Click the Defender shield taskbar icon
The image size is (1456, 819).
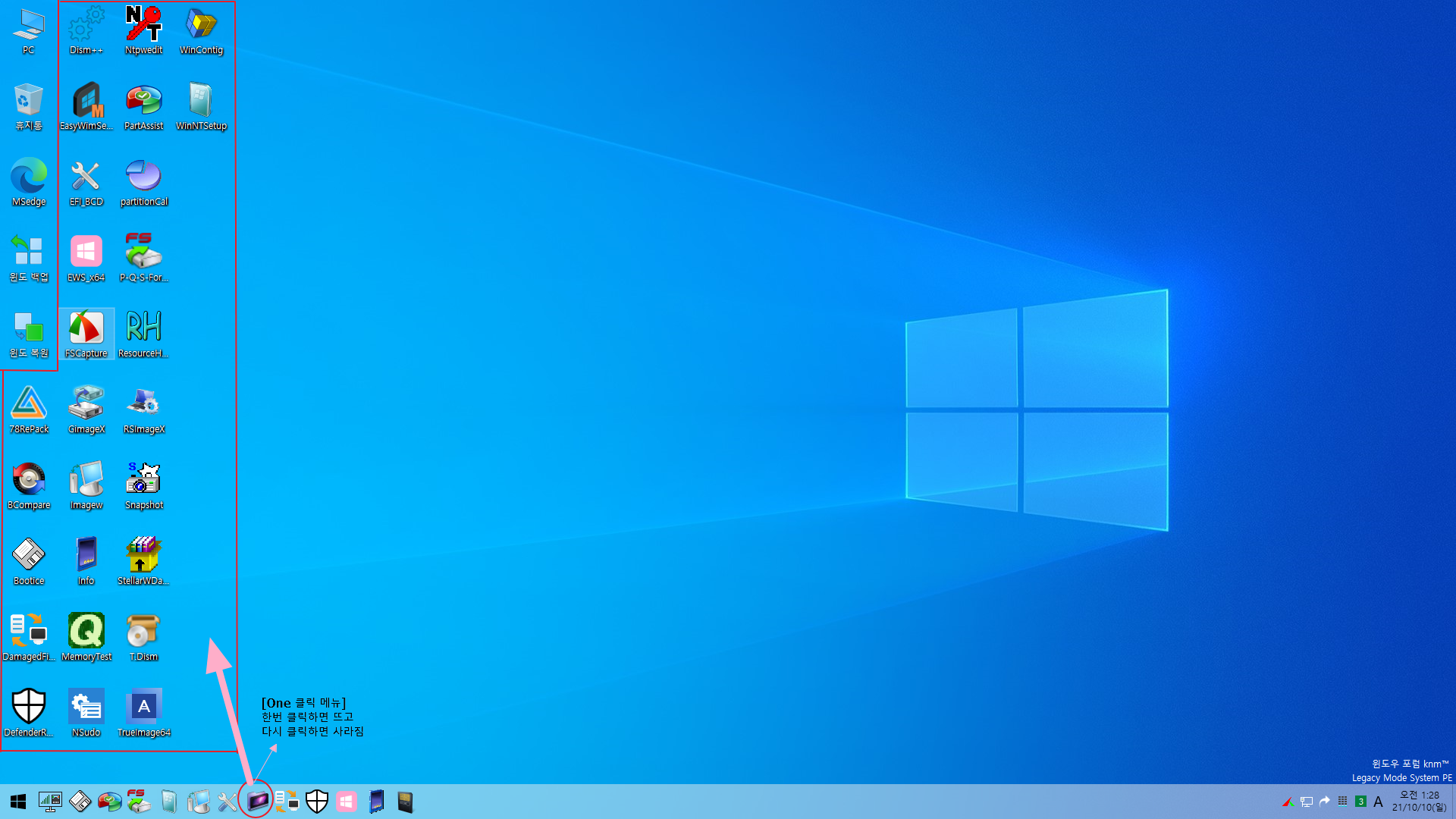click(x=317, y=802)
